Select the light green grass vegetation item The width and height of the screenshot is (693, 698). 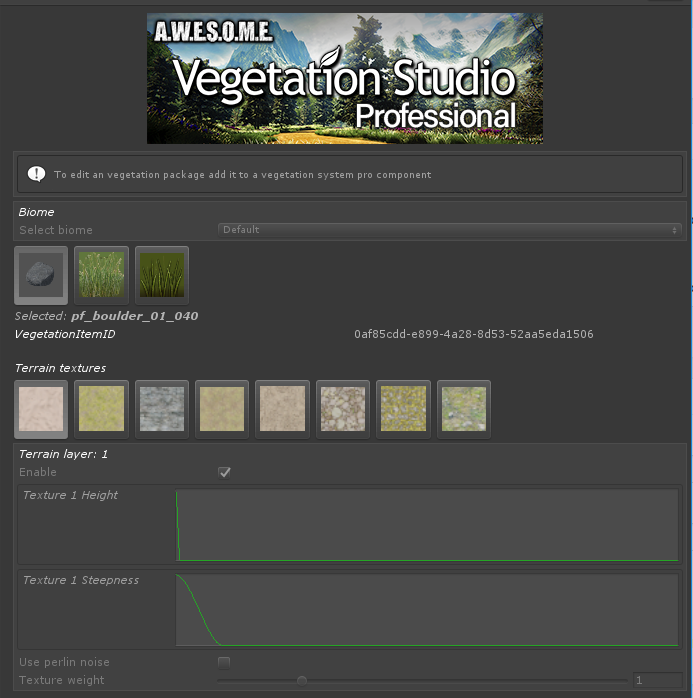click(x=101, y=275)
